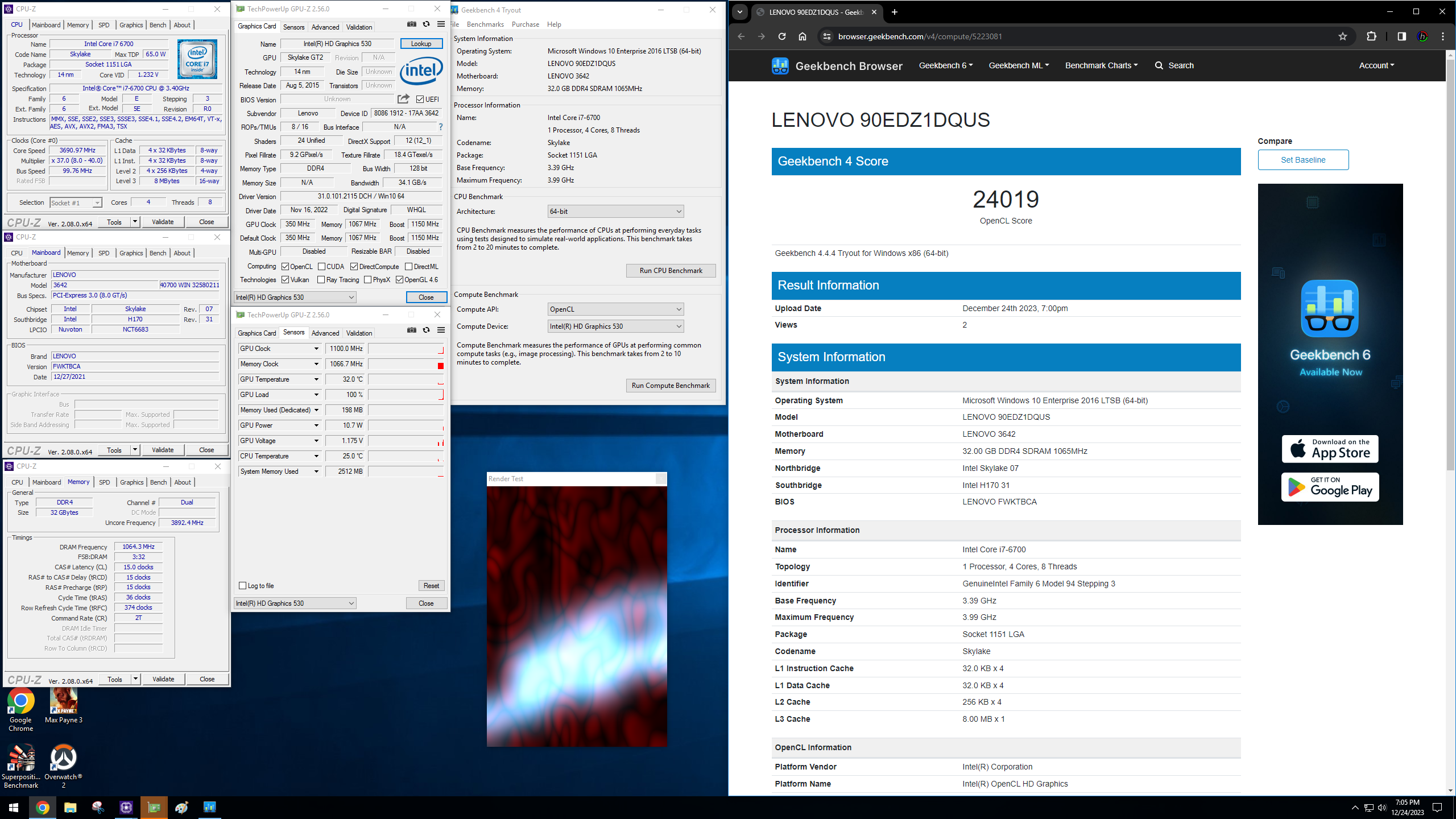Viewport: 1456px width, 819px height.
Task: Expand Architecture 64-bit dropdown
Action: point(615,212)
